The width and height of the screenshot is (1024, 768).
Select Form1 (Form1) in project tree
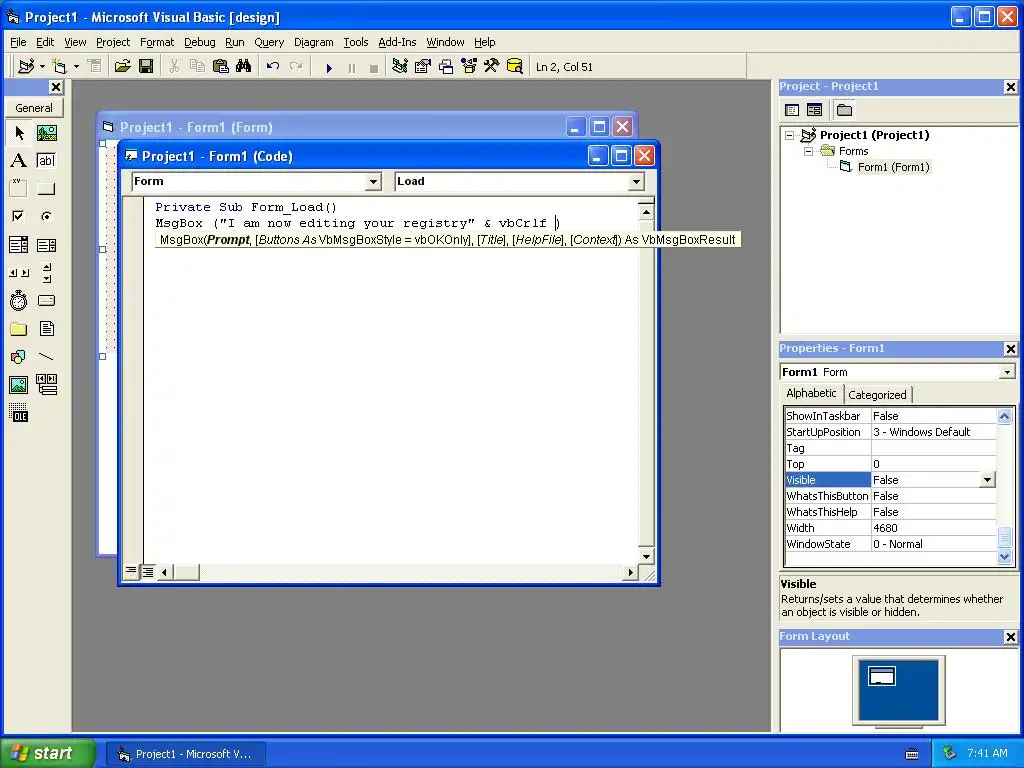coord(893,167)
